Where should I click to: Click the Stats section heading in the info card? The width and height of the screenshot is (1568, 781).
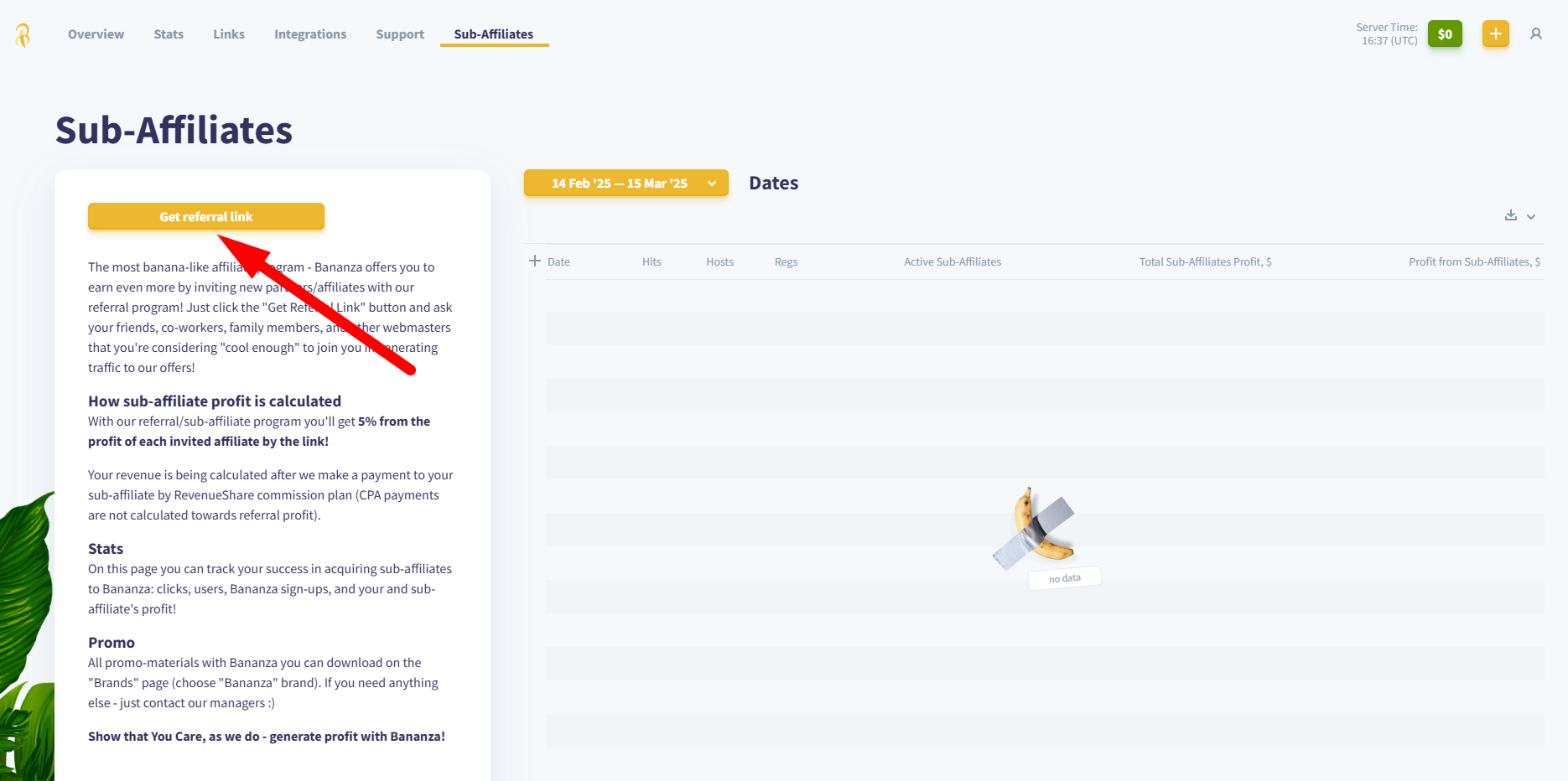pyautogui.click(x=106, y=548)
